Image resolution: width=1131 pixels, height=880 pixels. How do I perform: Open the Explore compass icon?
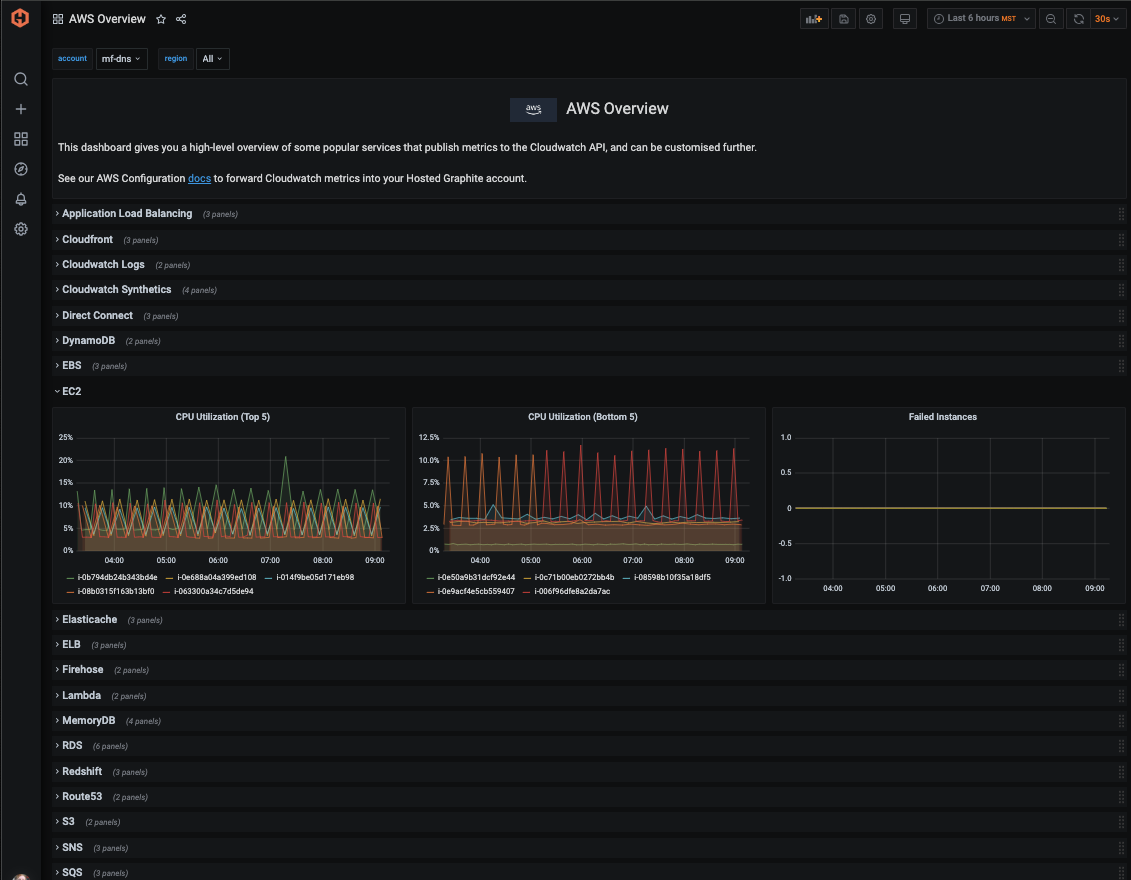click(21, 169)
